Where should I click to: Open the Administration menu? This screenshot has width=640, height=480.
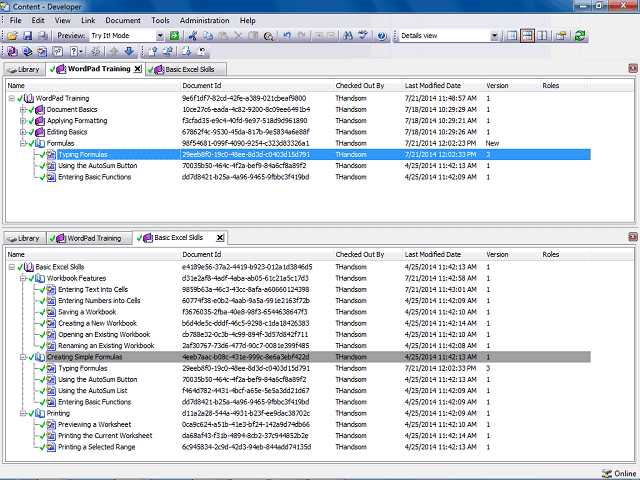(x=204, y=20)
